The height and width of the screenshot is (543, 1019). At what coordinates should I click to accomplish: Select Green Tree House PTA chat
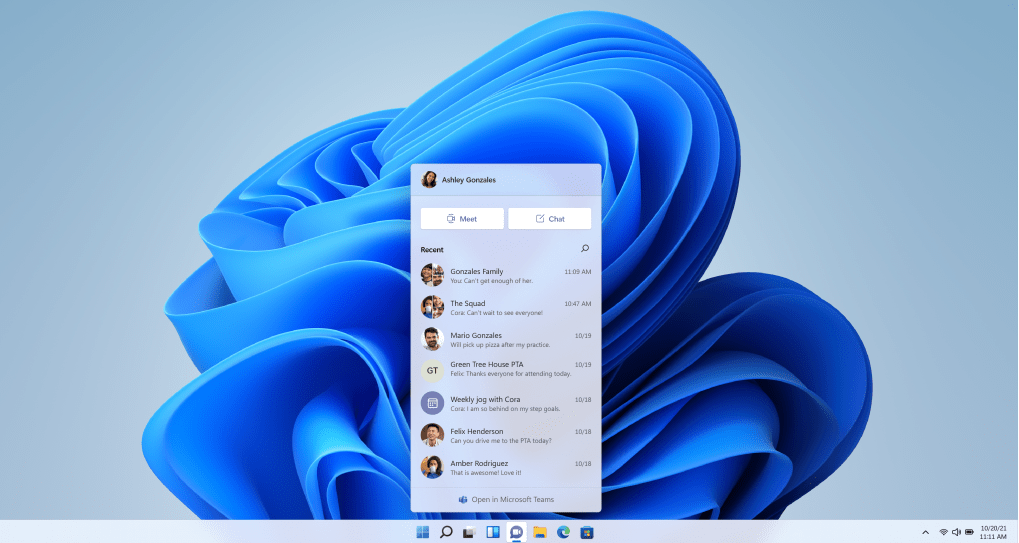(506, 370)
